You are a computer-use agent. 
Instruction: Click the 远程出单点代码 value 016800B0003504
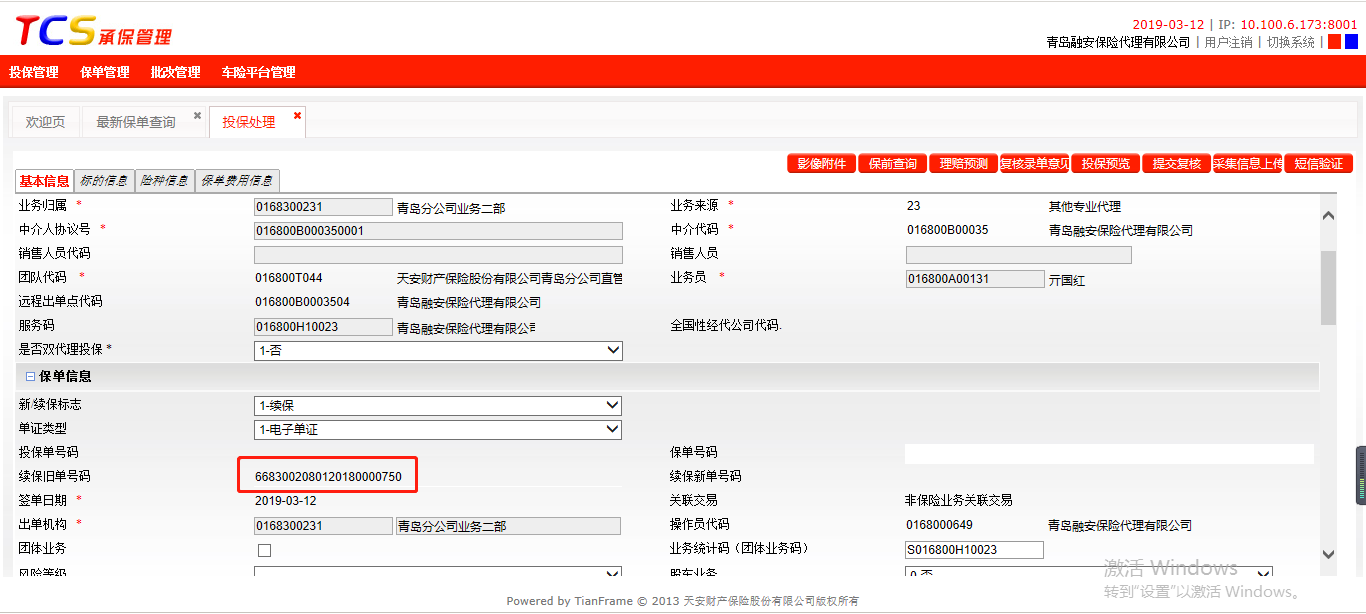[303, 302]
